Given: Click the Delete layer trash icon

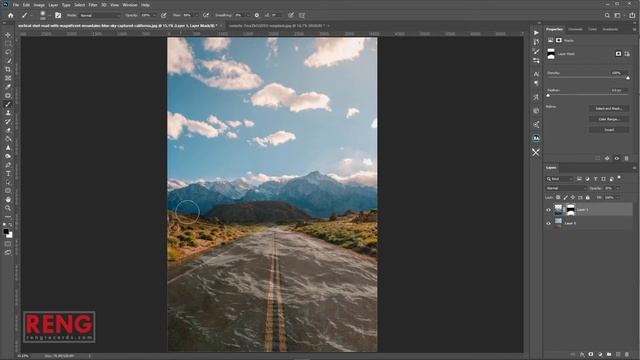Looking at the screenshot, I should (x=627, y=354).
